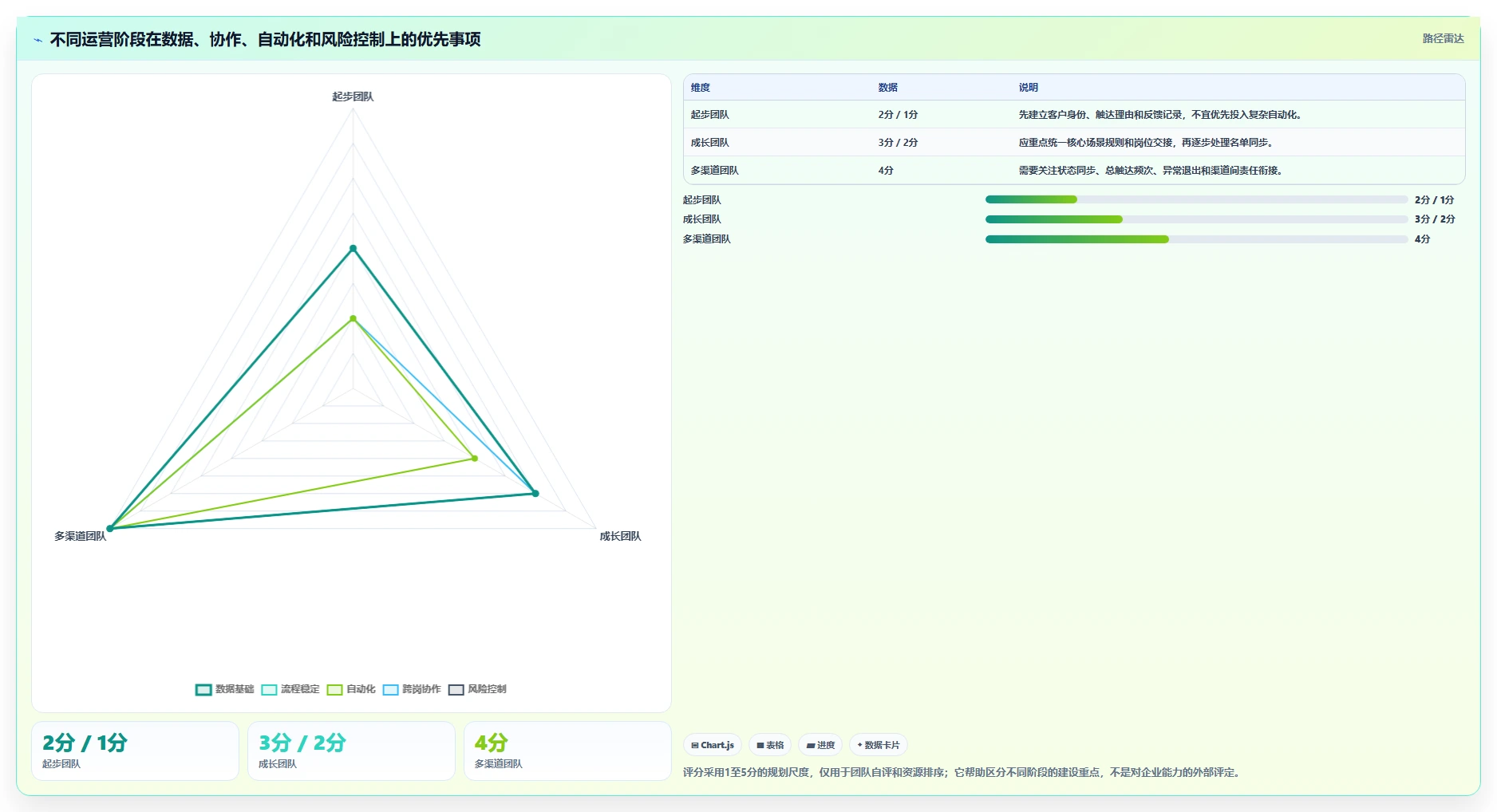1497x812 pixels.
Task: Click the 路径雷达 label in the header
Action: [x=1443, y=38]
